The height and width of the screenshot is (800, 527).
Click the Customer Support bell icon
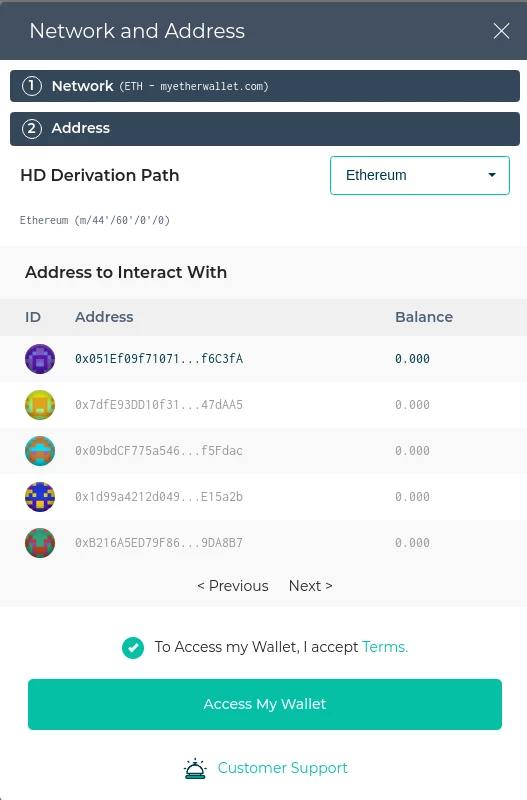pos(195,768)
